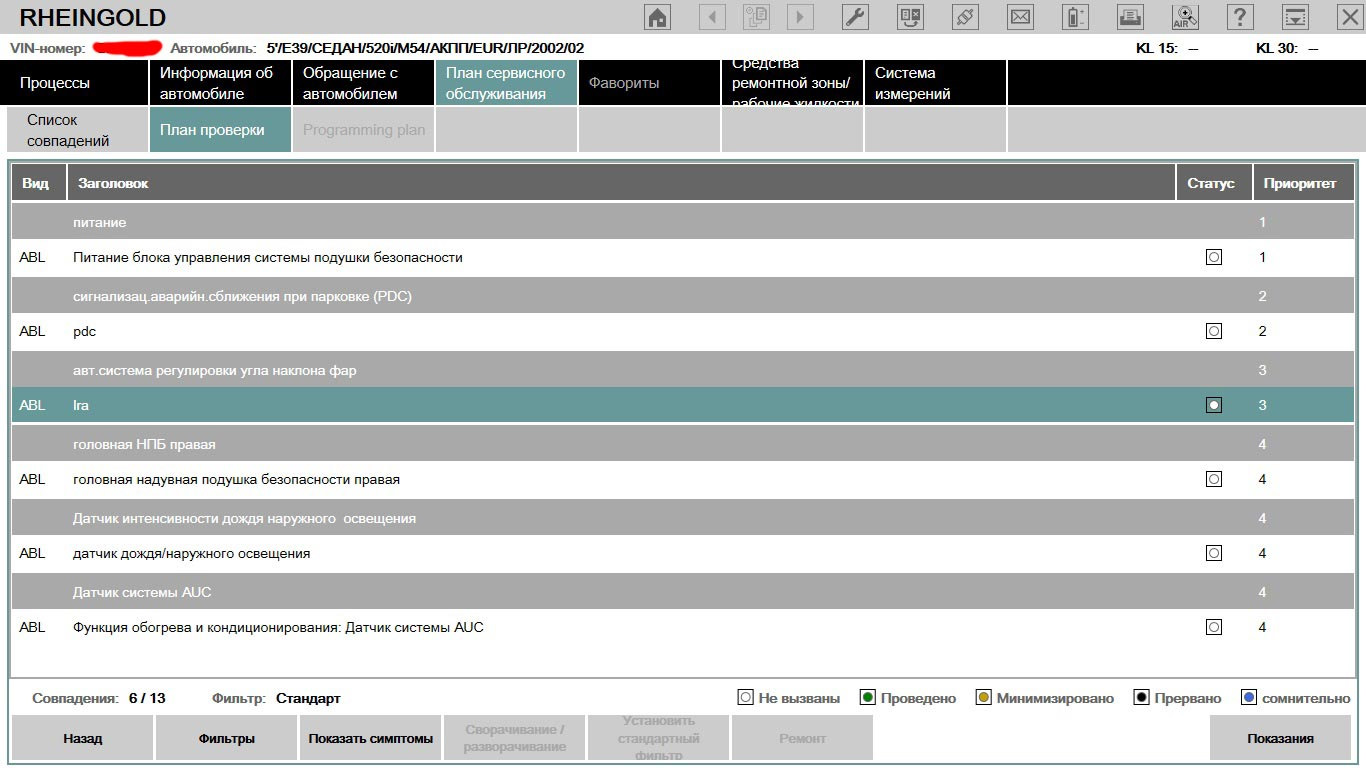The height and width of the screenshot is (768, 1366).
Task: Open the document history toolbar icon
Action: coord(756,17)
